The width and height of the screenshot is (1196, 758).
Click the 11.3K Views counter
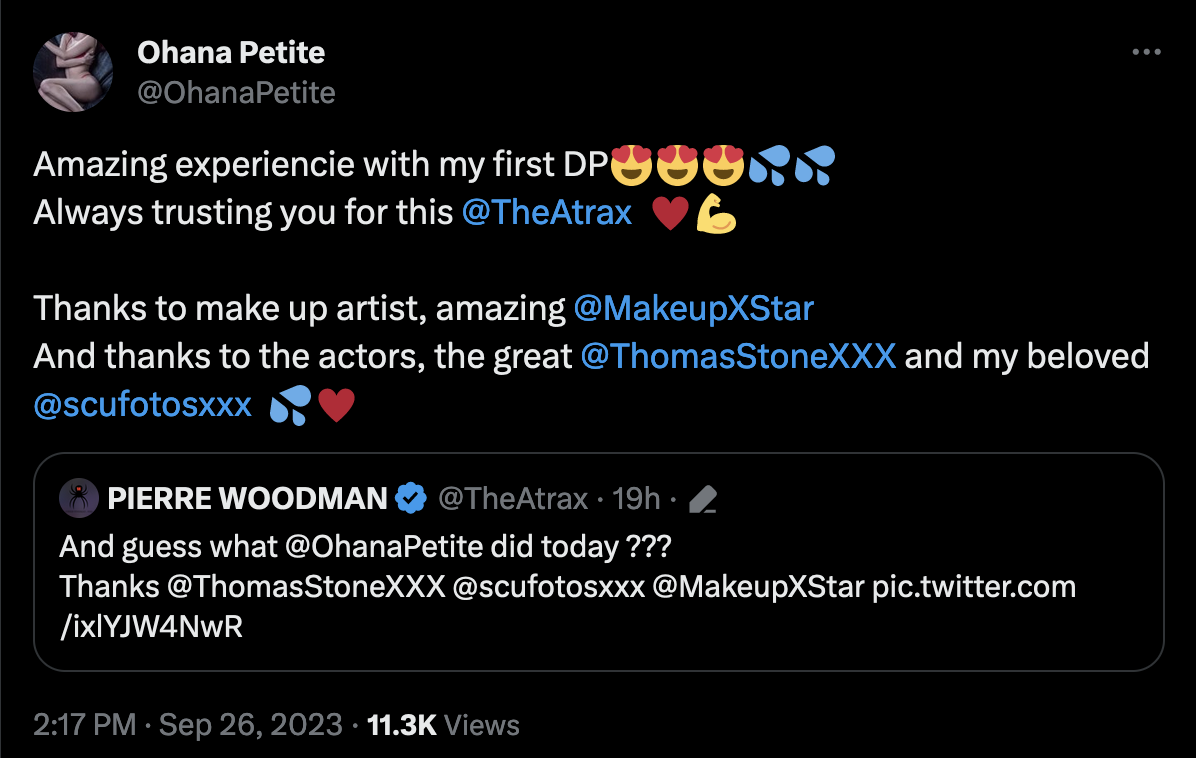click(x=443, y=725)
